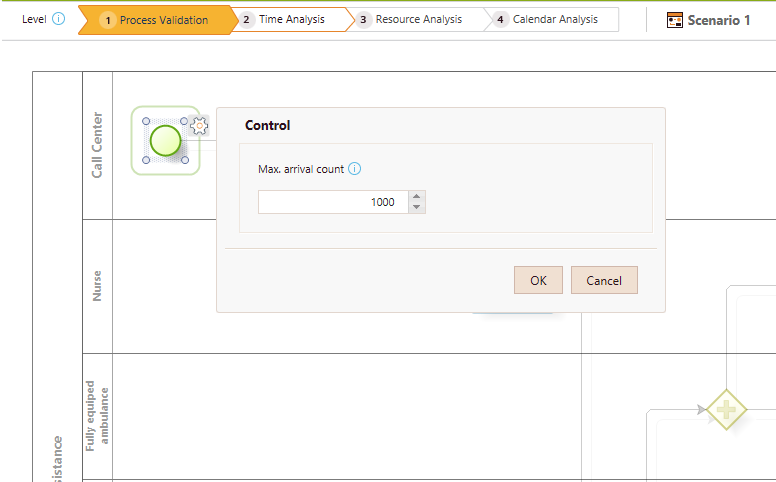Select the parallel gateway diamond
The width and height of the screenshot is (776, 482).
[726, 410]
